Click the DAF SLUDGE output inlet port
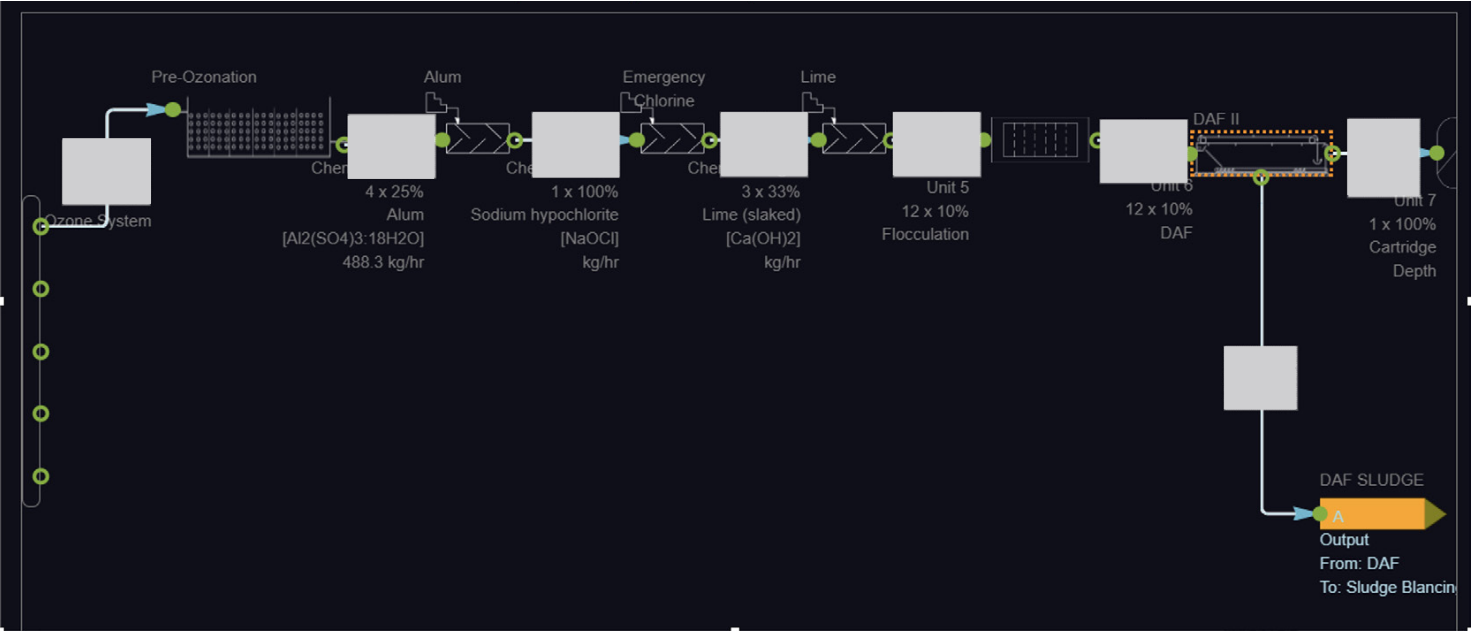Viewport: 1474px width, 632px height. tap(1320, 514)
